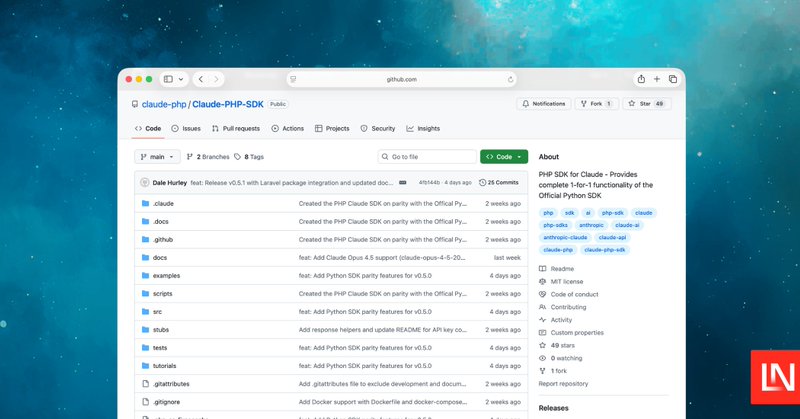
Task: Open the green Code dropdown button
Action: [x=504, y=157]
